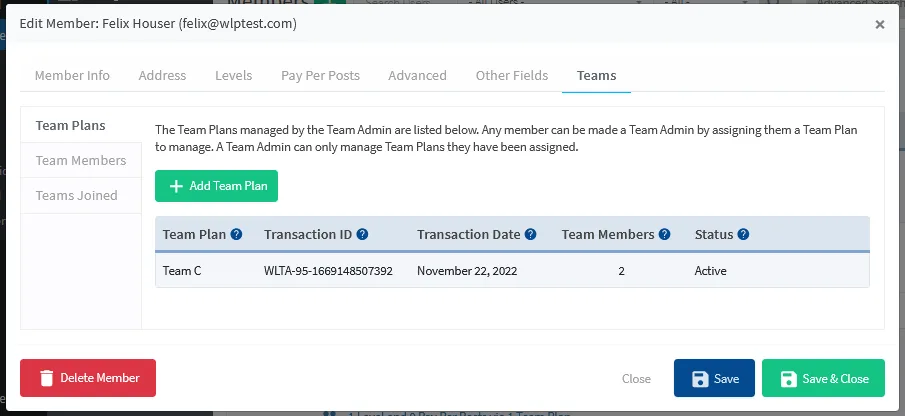Click transaction ID WLTA-95-1669148507392

click(328, 271)
